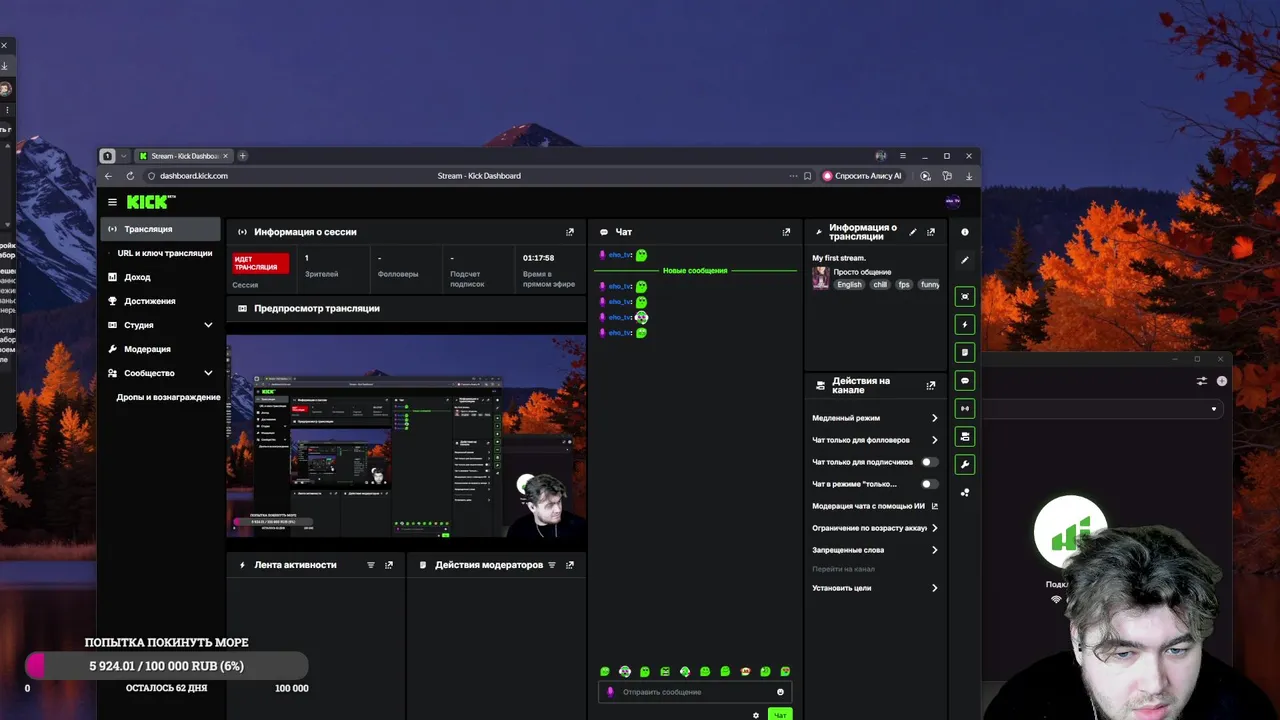Toggle Чат в режиме "только..." switch
1280x720 pixels.
(929, 484)
